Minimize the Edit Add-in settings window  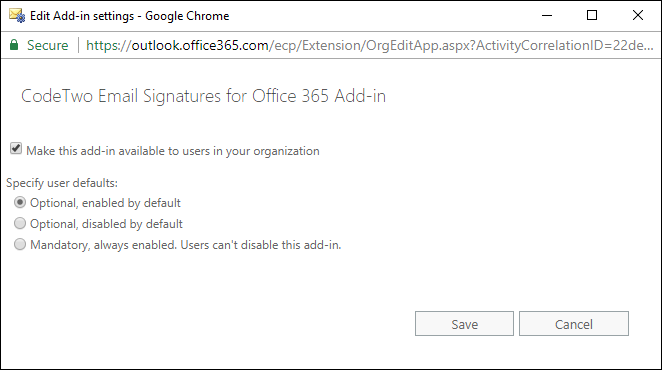tap(547, 16)
